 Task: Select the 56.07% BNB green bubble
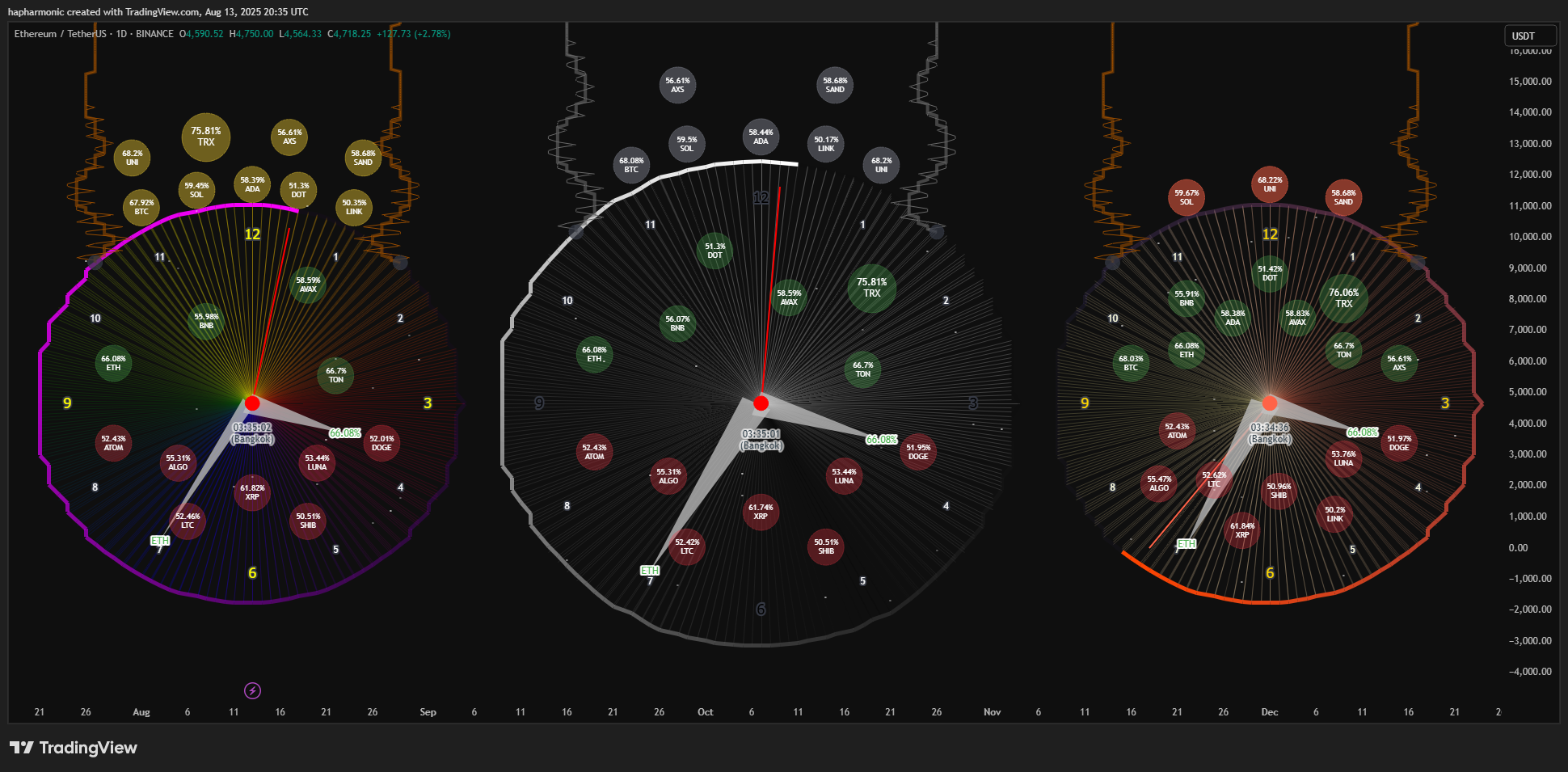click(x=677, y=323)
